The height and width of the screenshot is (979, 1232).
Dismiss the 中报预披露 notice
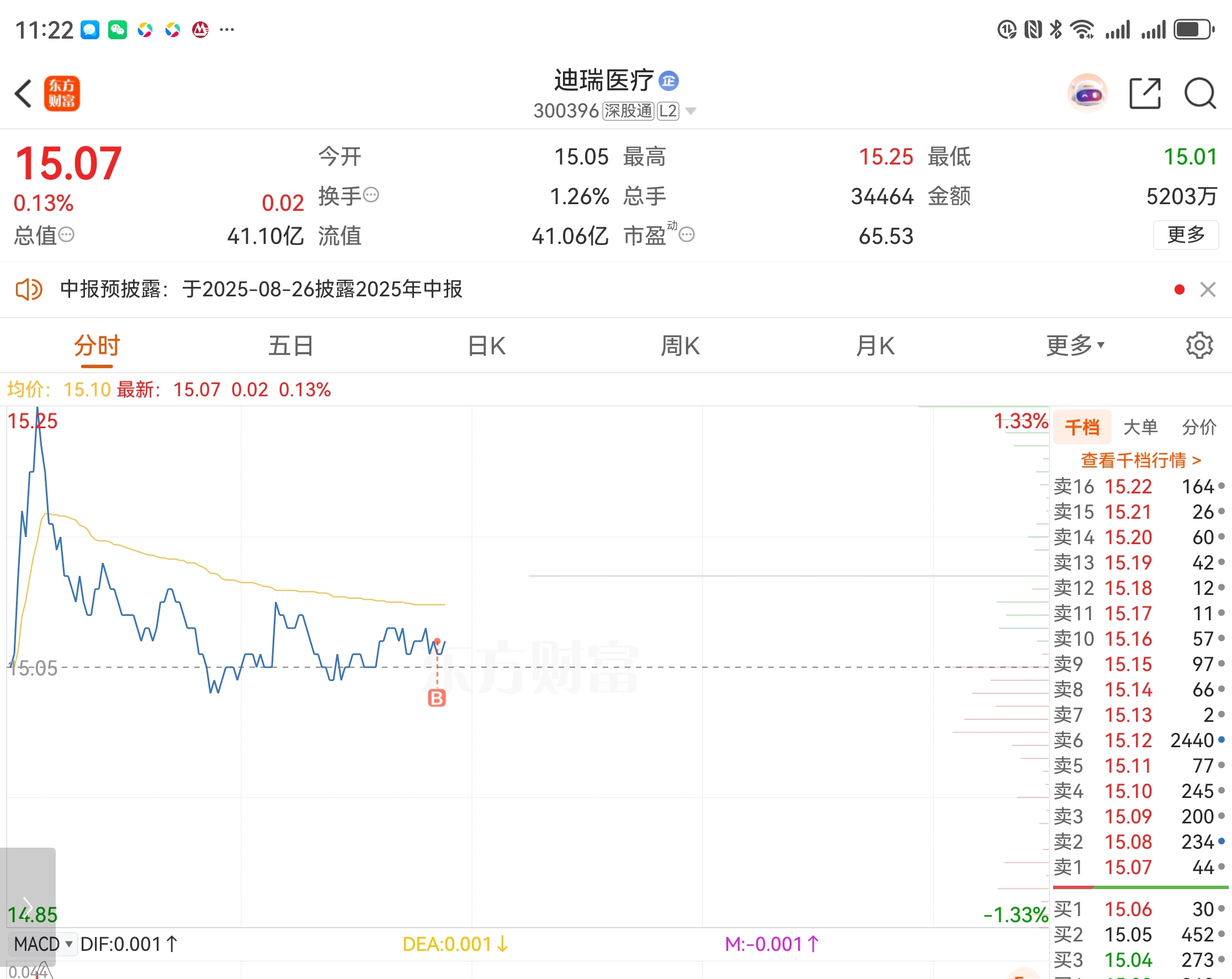1207,290
